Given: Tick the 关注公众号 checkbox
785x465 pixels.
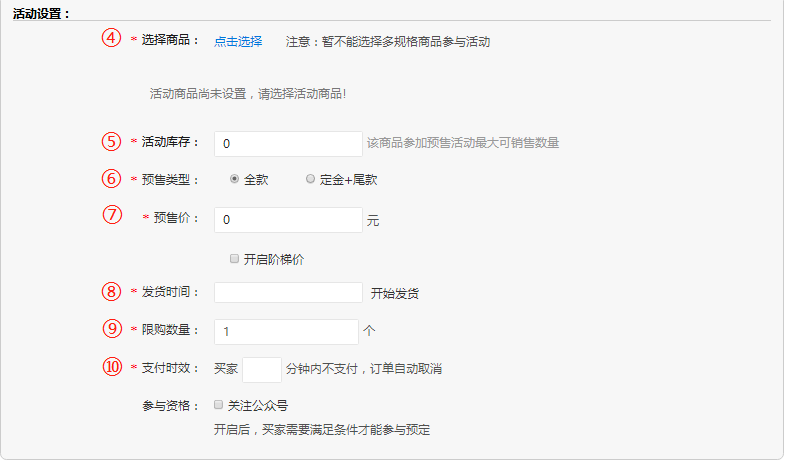Looking at the screenshot, I should [219, 405].
